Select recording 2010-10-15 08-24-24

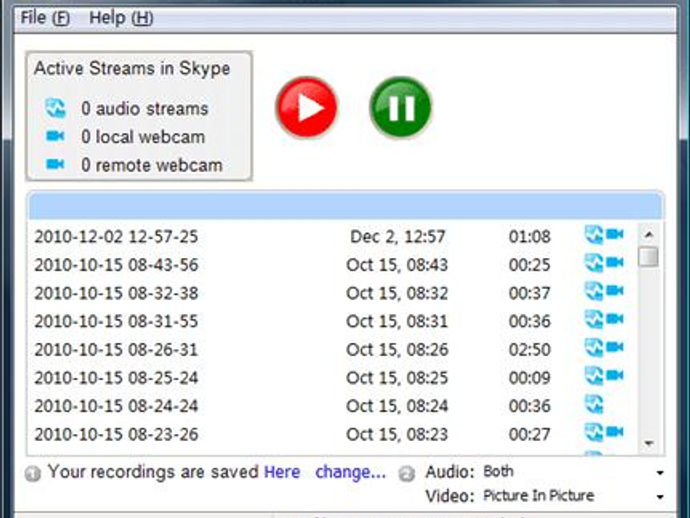point(334,406)
